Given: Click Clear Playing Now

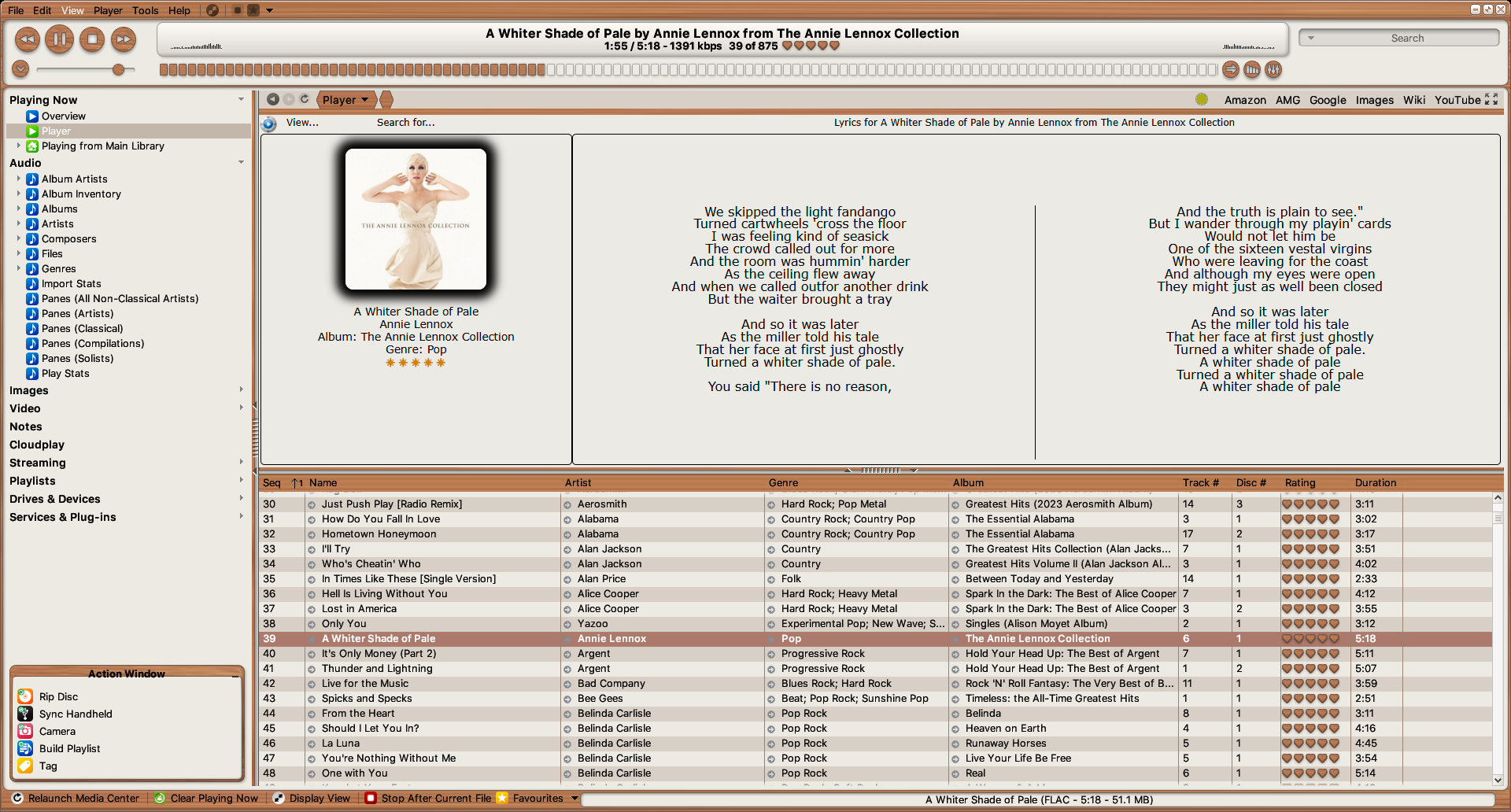Looking at the screenshot, I should point(206,798).
